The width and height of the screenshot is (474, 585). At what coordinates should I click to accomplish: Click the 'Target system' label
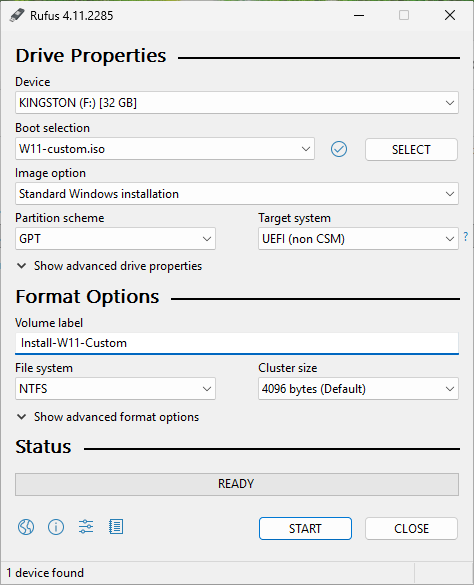point(294,218)
